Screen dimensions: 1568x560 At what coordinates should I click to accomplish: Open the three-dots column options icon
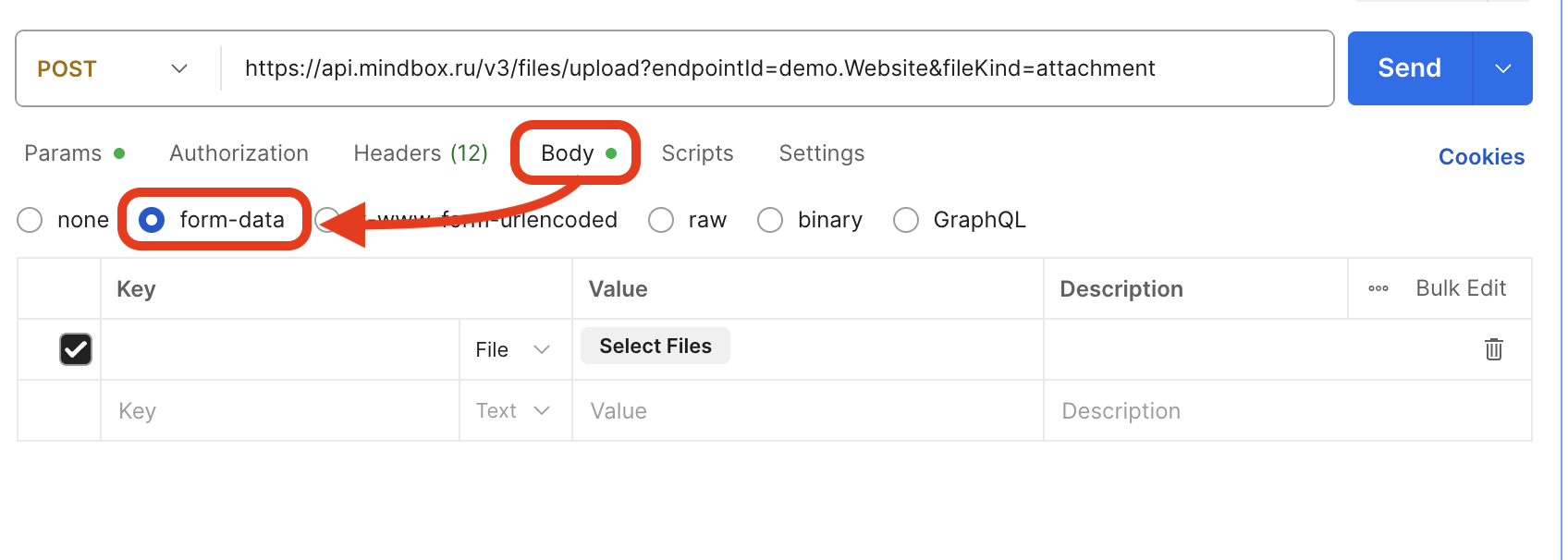tap(1378, 288)
